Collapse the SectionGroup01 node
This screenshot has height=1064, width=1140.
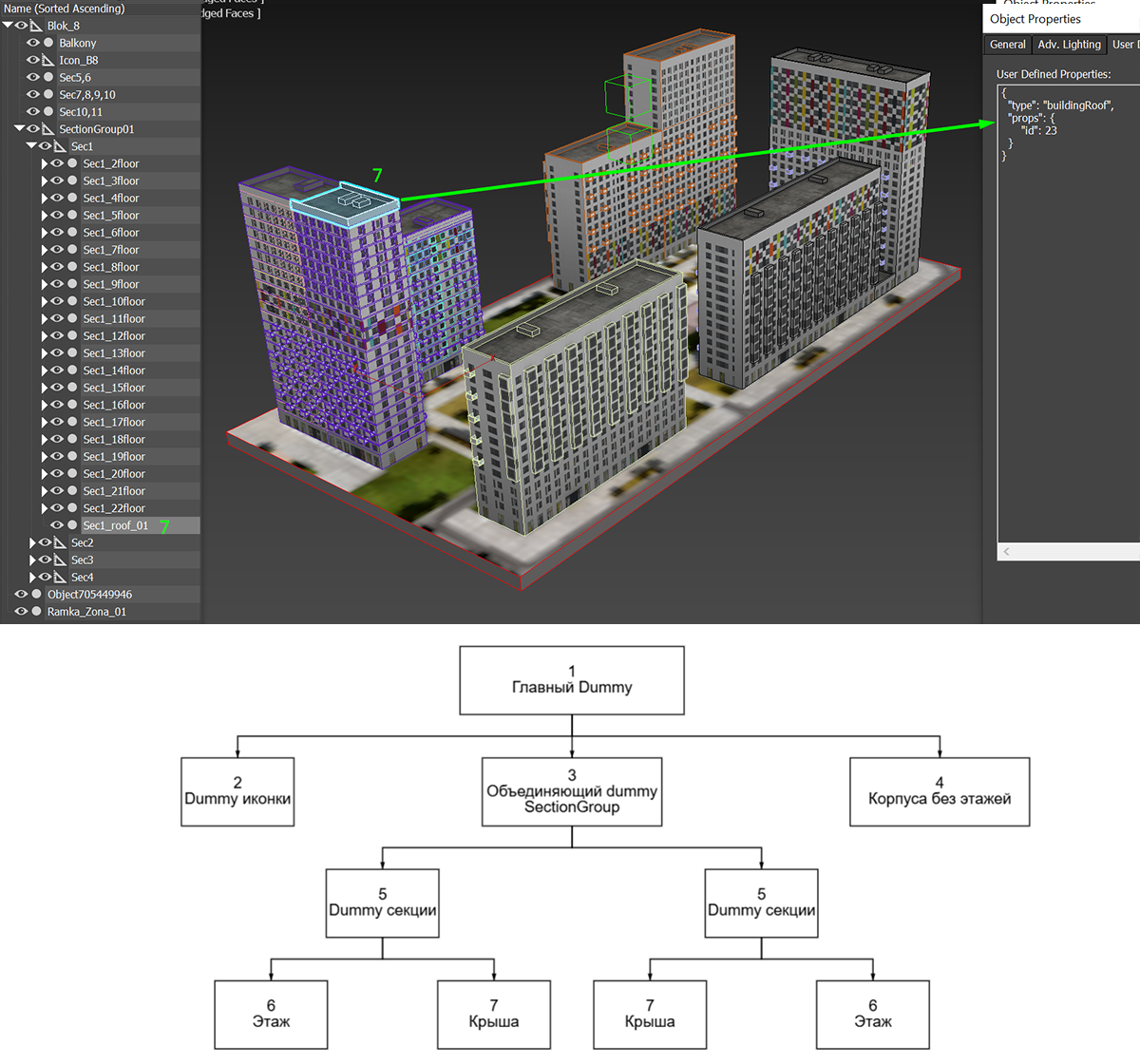[x=19, y=128]
